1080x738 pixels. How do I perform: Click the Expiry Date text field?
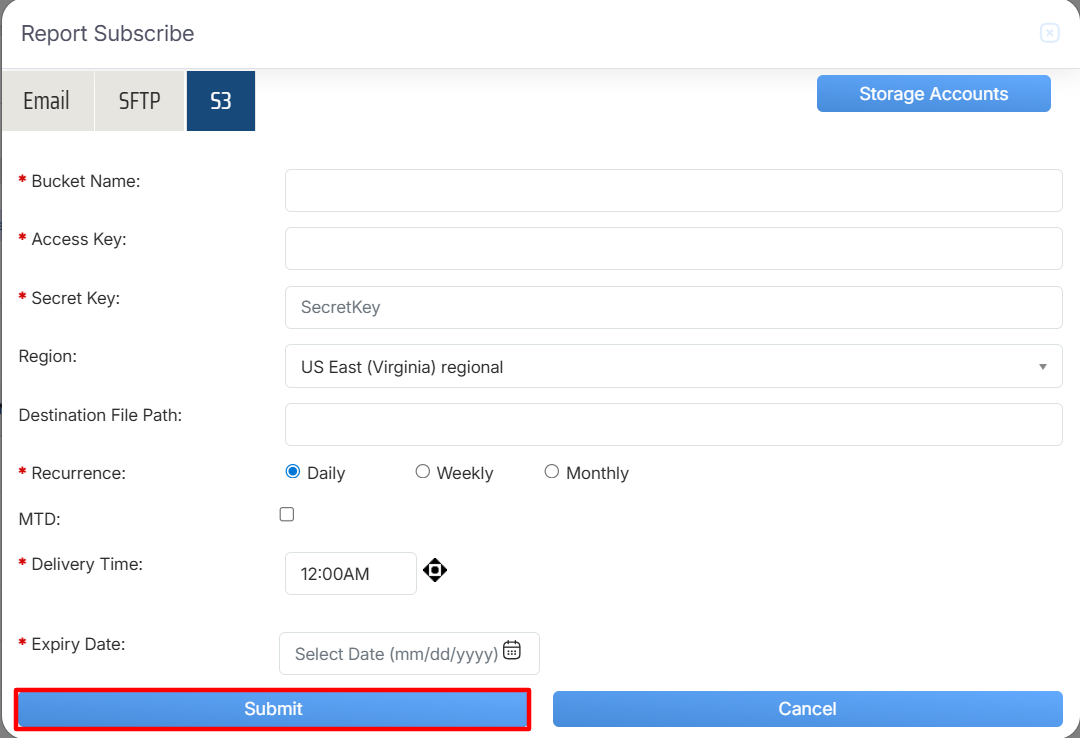(x=395, y=654)
